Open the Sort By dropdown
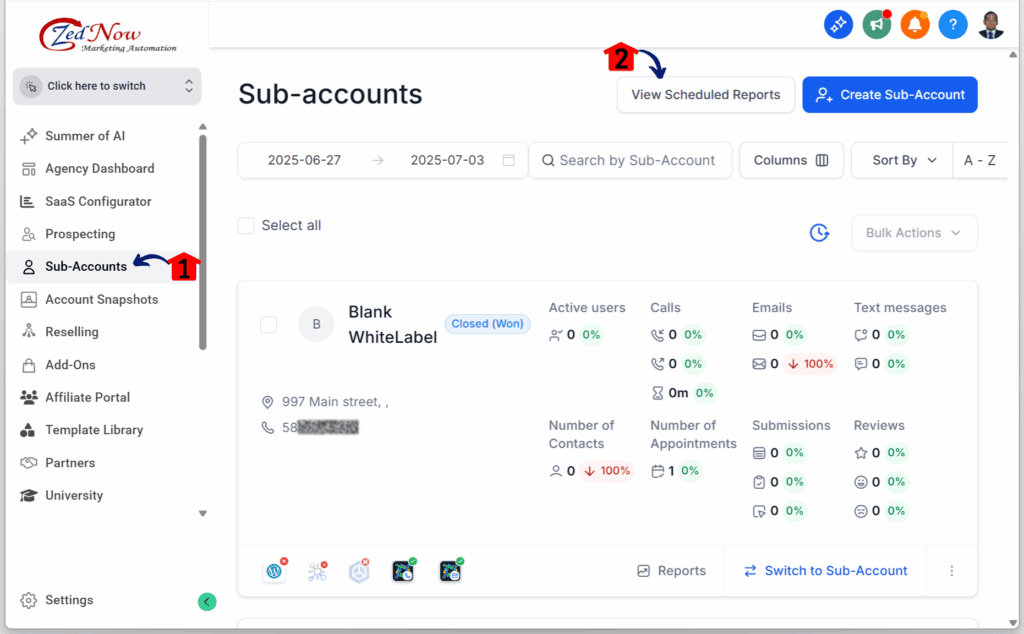 pyautogui.click(x=903, y=160)
